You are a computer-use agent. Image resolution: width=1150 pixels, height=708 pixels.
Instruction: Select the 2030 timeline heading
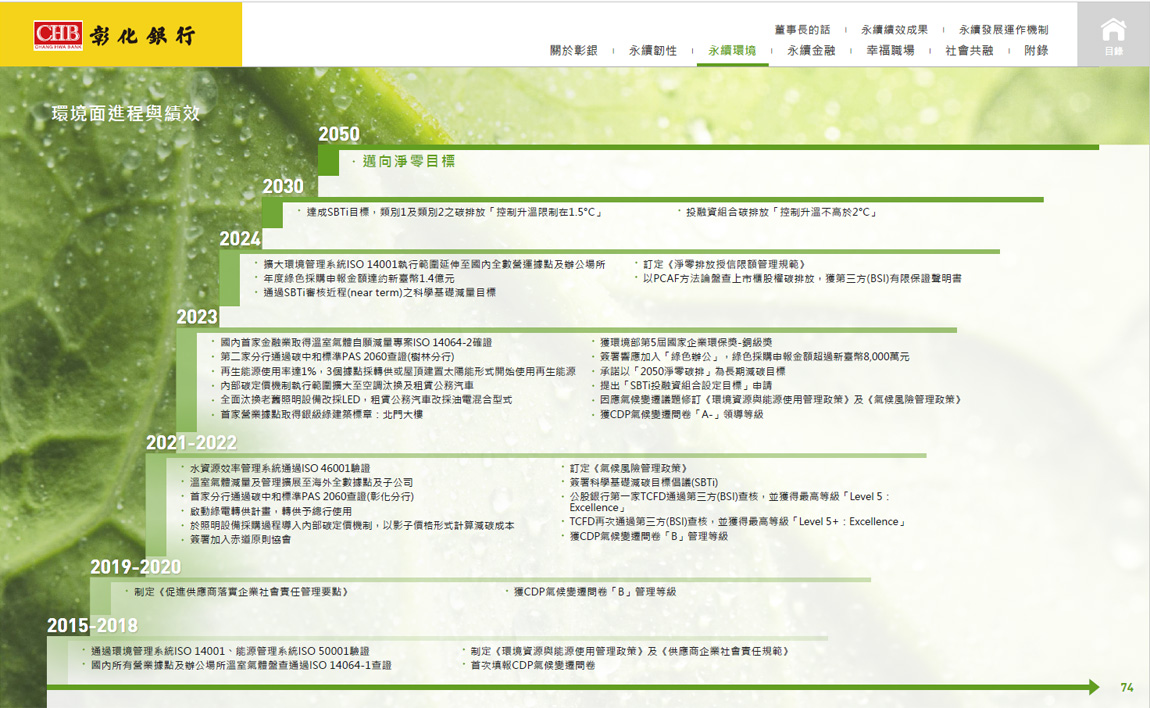tap(283, 187)
